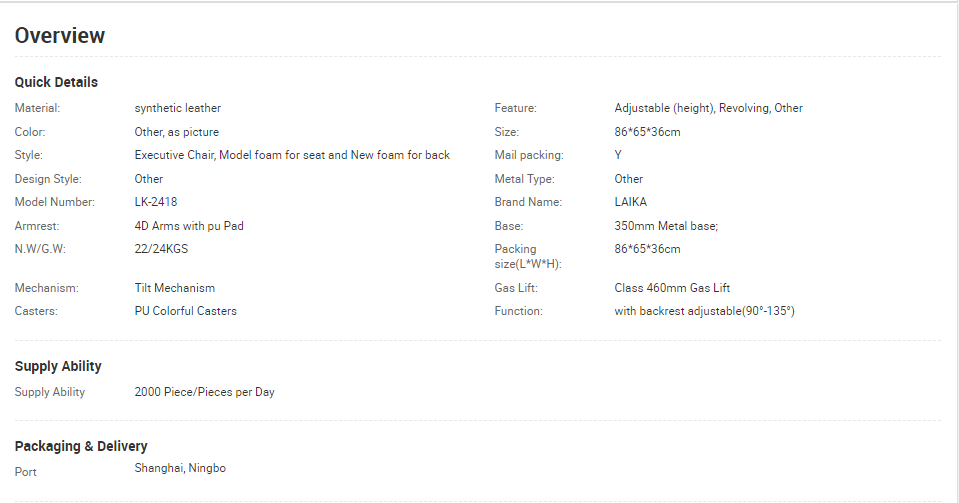Click the 4D Arms with pu Pad text
959x503 pixels.
(x=189, y=226)
